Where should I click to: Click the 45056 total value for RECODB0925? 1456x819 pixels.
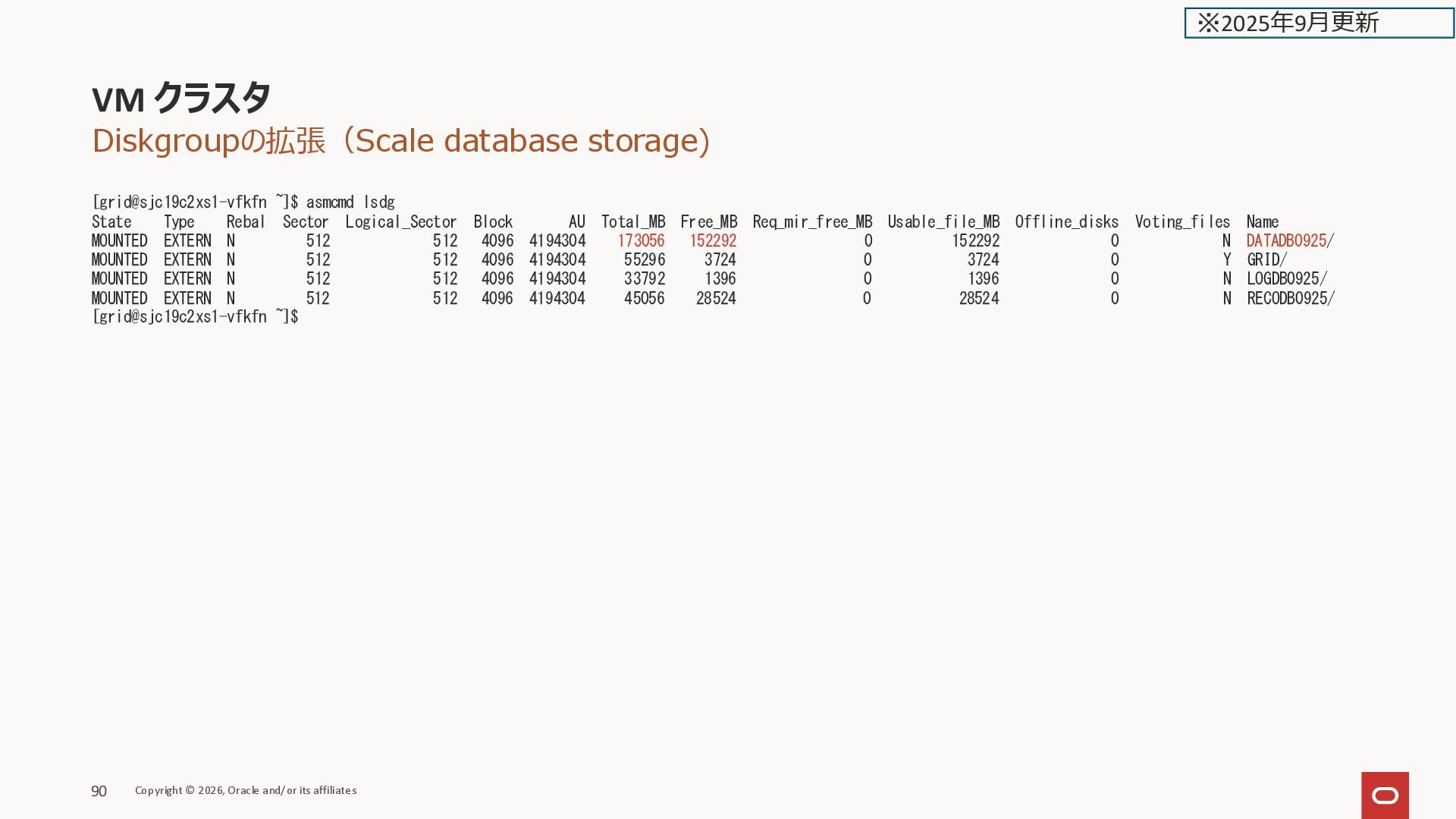(645, 299)
